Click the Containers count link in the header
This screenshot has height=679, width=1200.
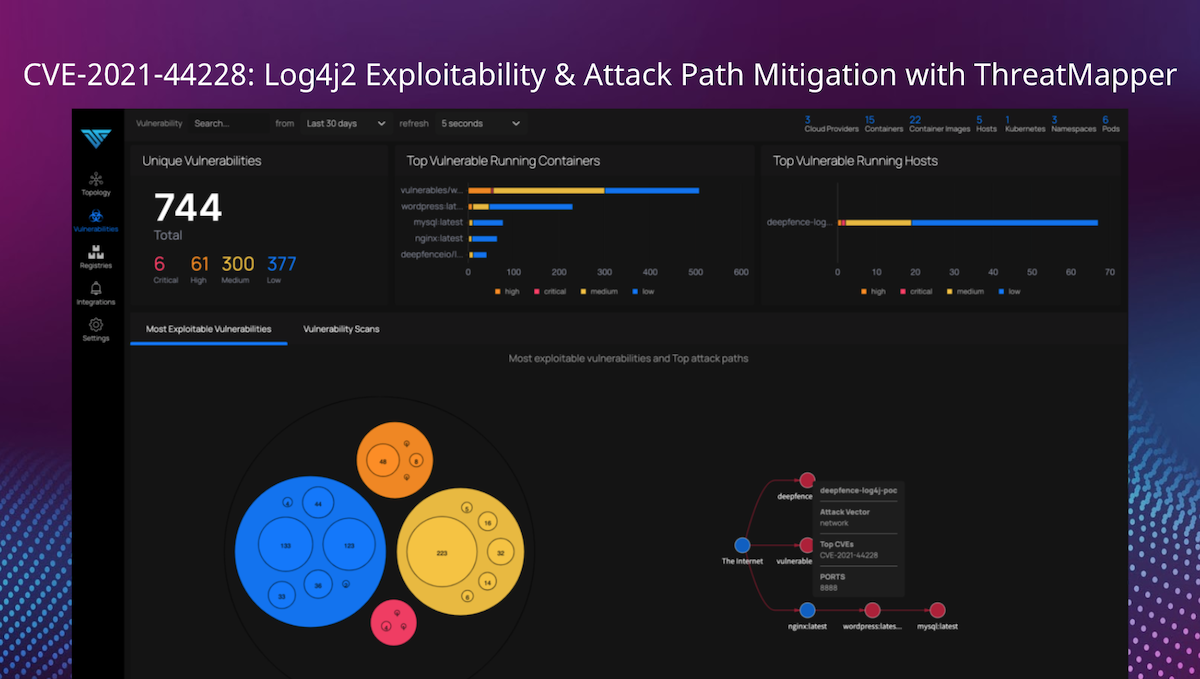(882, 123)
